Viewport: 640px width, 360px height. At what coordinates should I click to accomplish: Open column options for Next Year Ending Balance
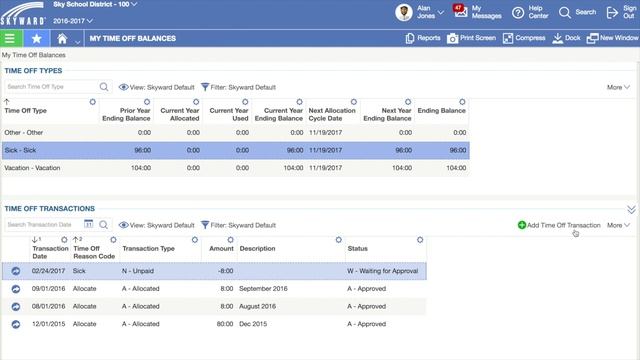[x=408, y=102]
